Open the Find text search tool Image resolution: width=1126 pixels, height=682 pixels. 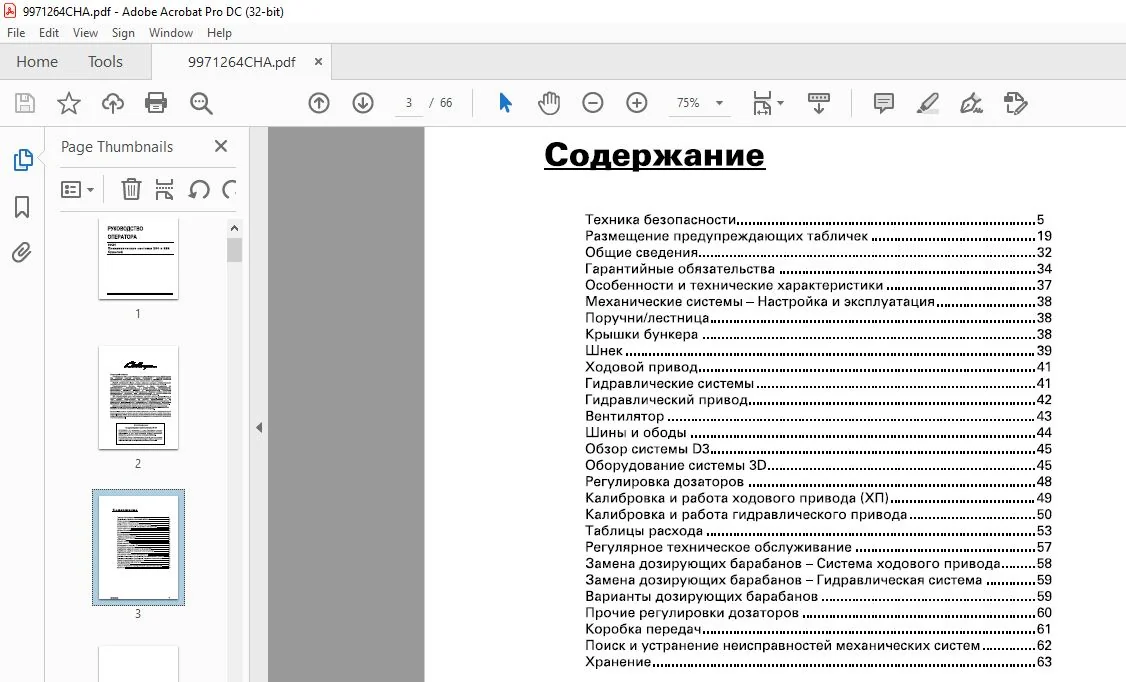pyautogui.click(x=201, y=103)
